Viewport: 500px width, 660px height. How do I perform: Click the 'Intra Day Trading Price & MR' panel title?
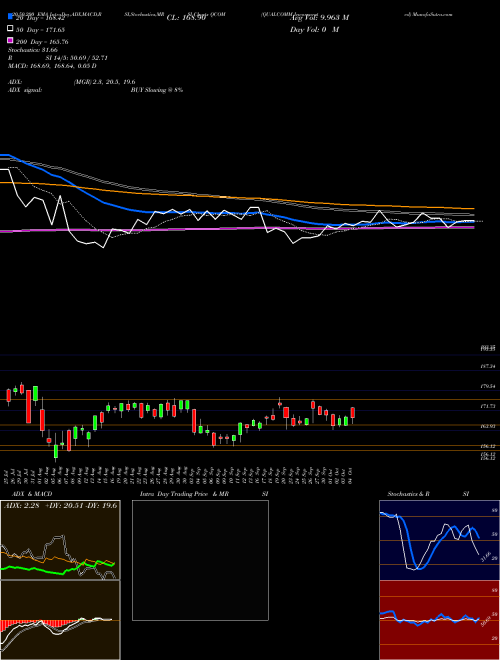[184, 494]
